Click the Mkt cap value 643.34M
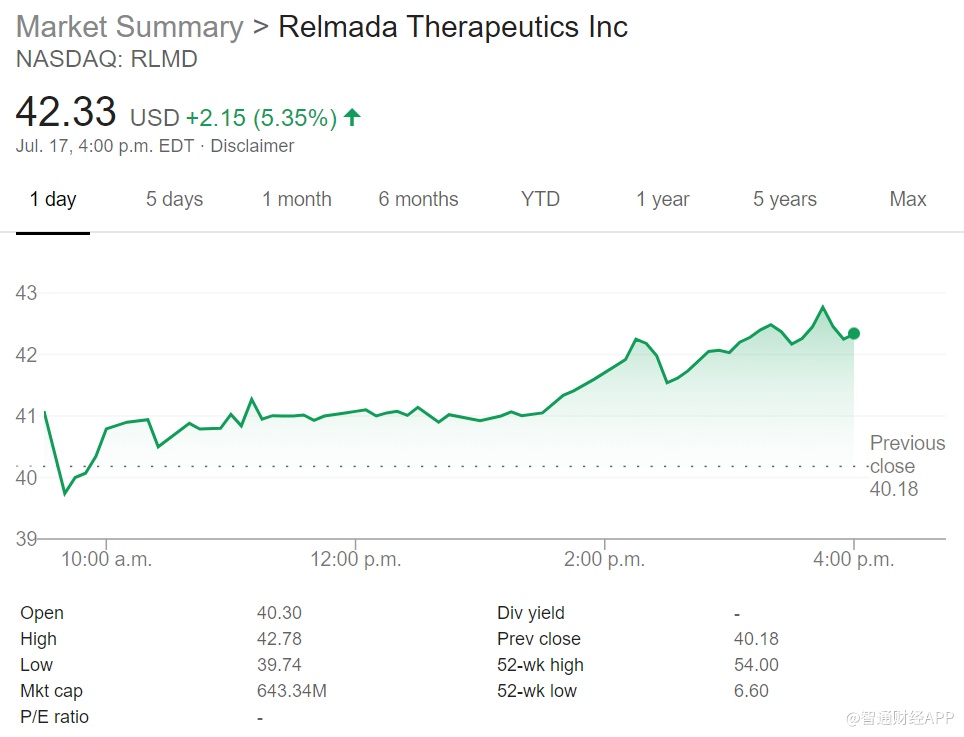This screenshot has height=737, width=964. point(292,691)
